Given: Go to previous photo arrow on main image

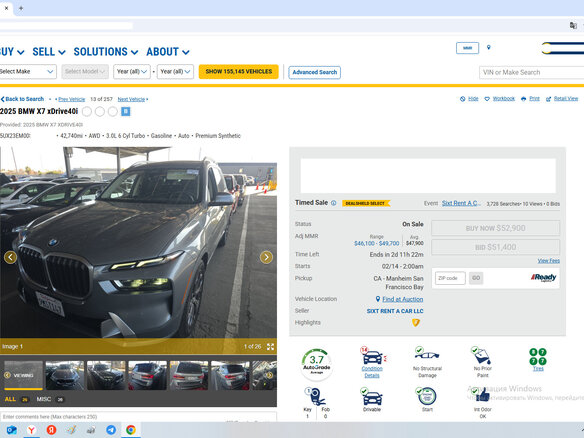Looking at the screenshot, I should (x=10, y=257).
